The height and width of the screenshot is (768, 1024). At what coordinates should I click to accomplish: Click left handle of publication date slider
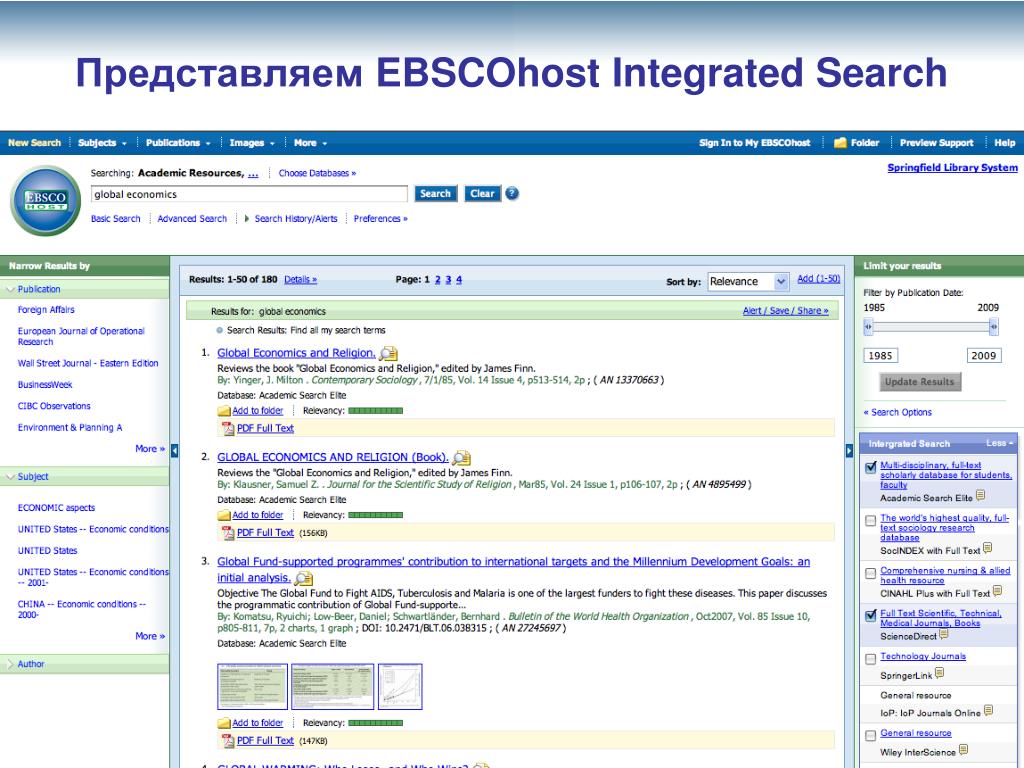point(868,326)
